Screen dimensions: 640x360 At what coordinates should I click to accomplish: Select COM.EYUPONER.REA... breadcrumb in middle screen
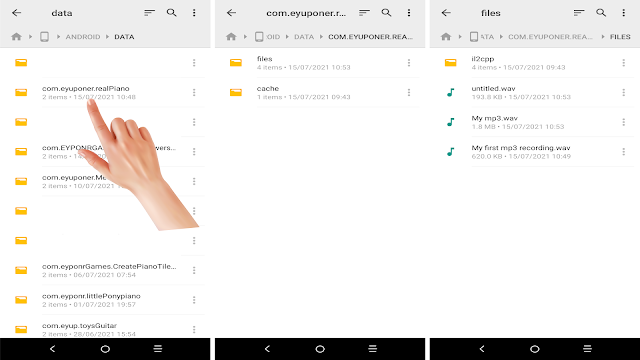(371, 37)
